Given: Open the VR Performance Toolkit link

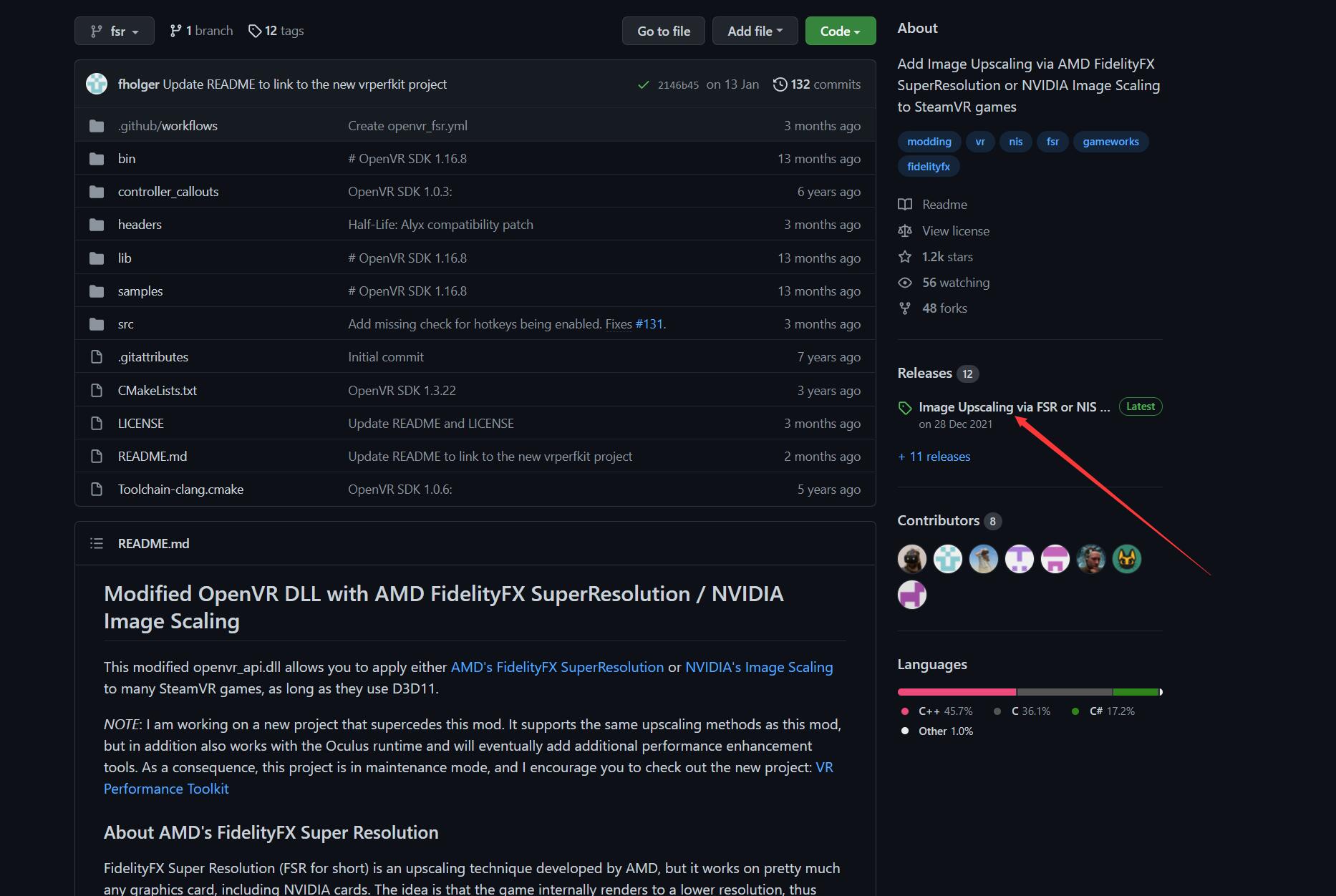Looking at the screenshot, I should (166, 789).
